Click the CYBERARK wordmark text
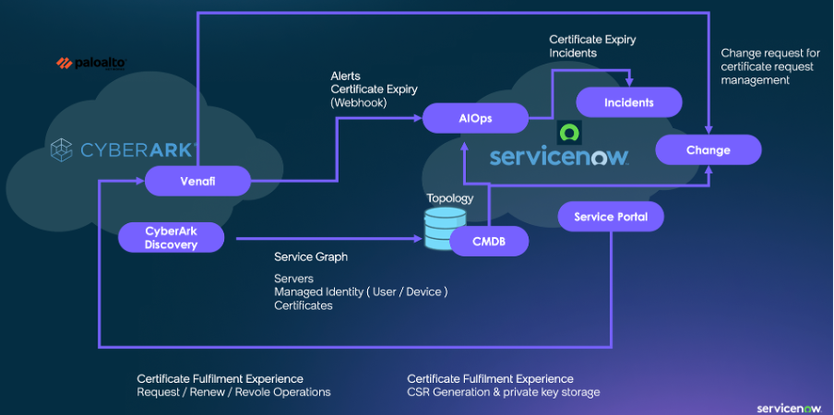The height and width of the screenshot is (415, 834). 136,150
